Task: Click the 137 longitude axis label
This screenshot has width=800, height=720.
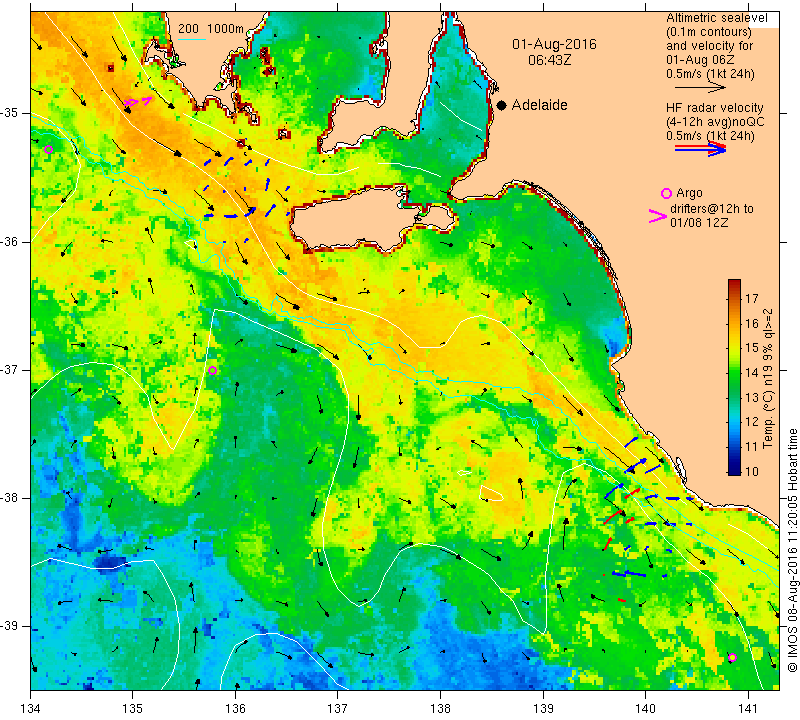Action: [338, 709]
